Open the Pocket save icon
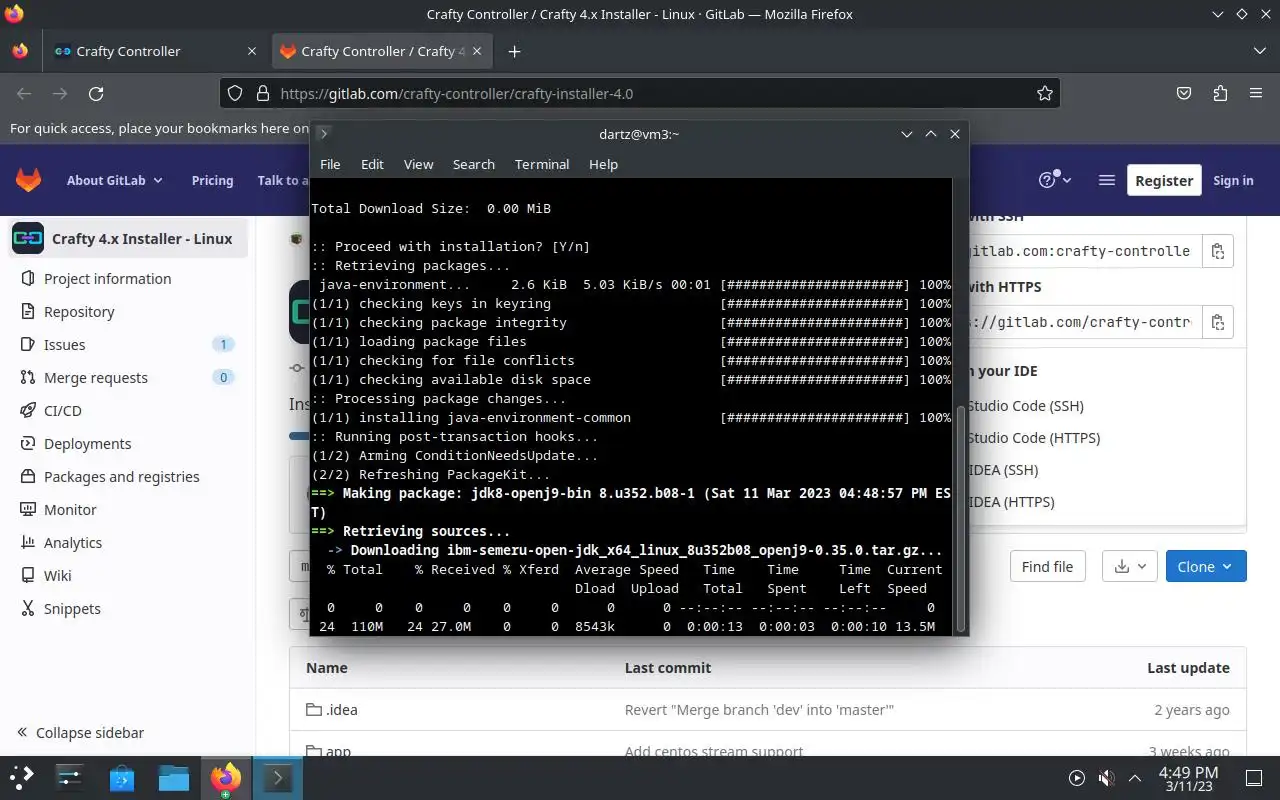The height and width of the screenshot is (800, 1280). pos(1184,93)
